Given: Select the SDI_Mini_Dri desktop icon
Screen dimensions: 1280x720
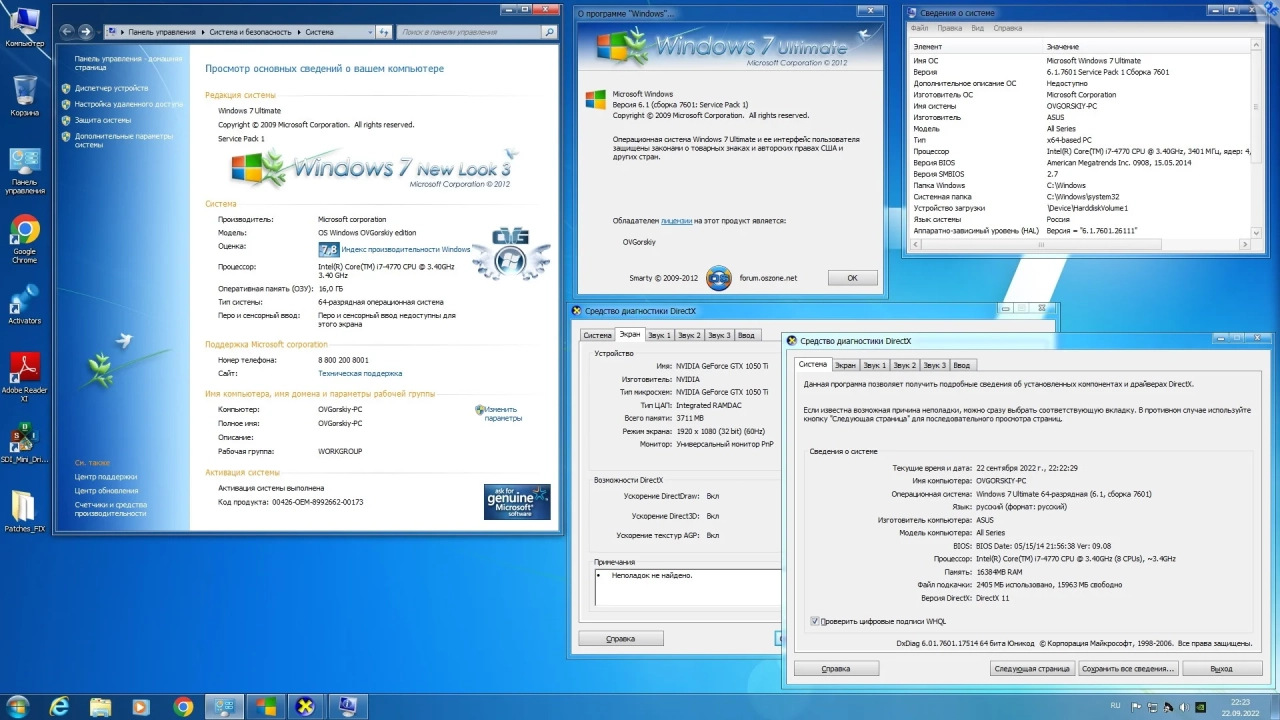Looking at the screenshot, I should point(24,444).
